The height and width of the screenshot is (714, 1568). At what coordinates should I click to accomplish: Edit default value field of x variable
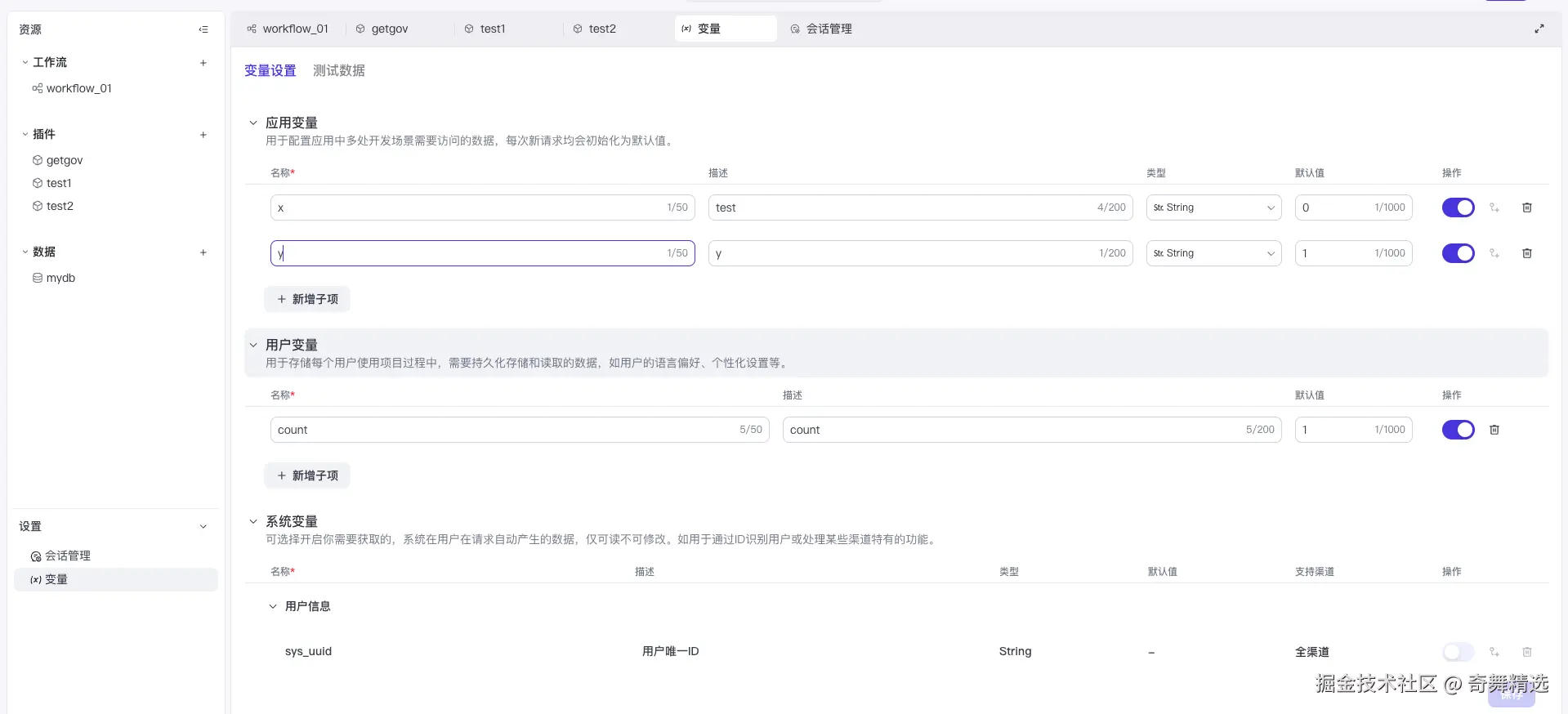pyautogui.click(x=1353, y=208)
